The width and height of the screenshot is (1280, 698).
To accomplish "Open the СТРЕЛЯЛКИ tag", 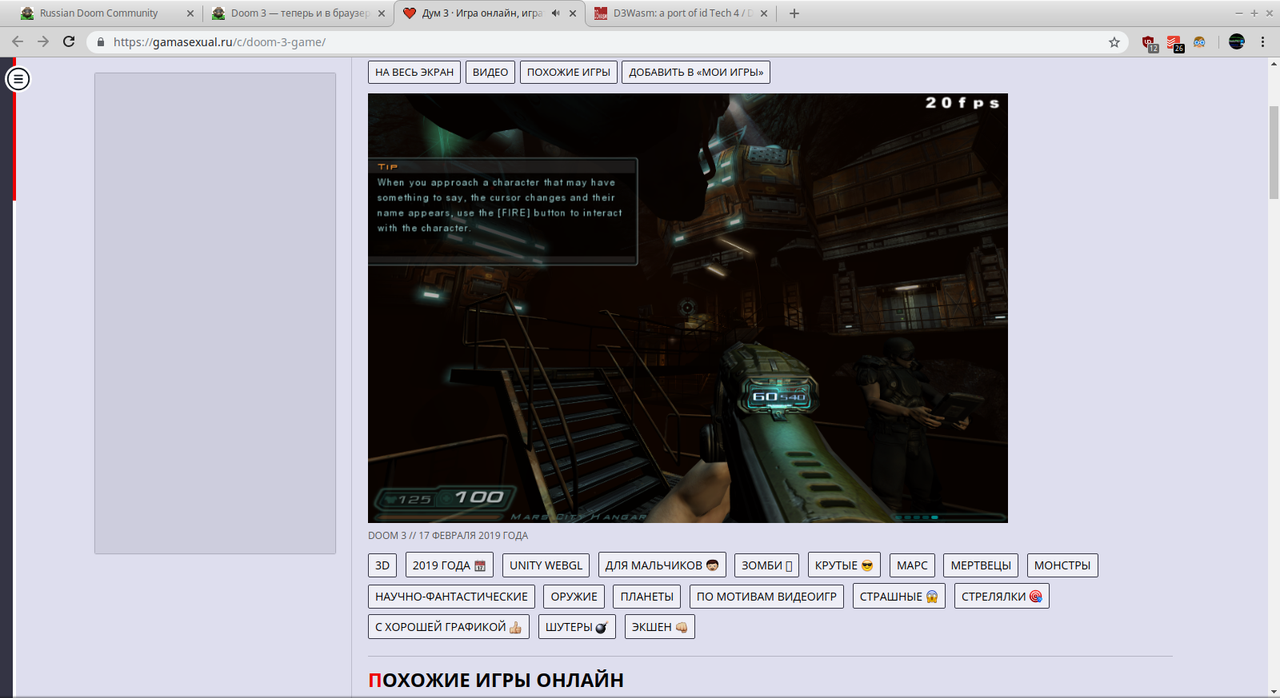I will coord(1001,596).
